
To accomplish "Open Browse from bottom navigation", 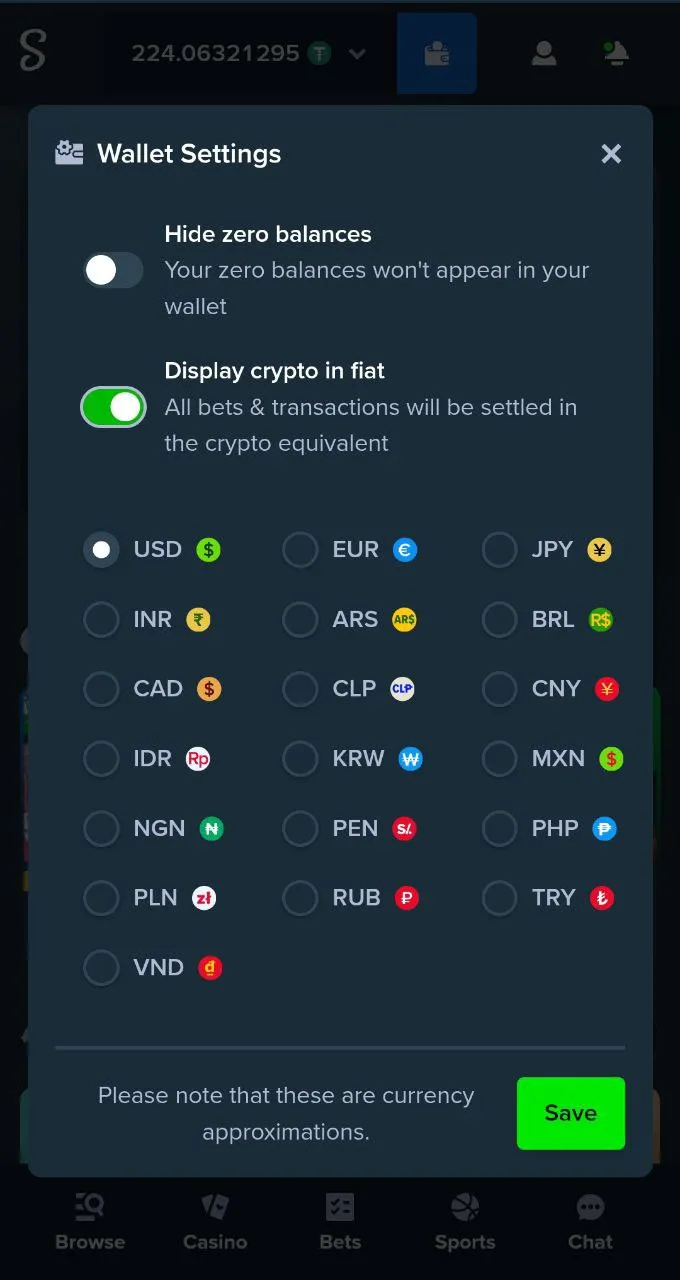I will (90, 1222).
